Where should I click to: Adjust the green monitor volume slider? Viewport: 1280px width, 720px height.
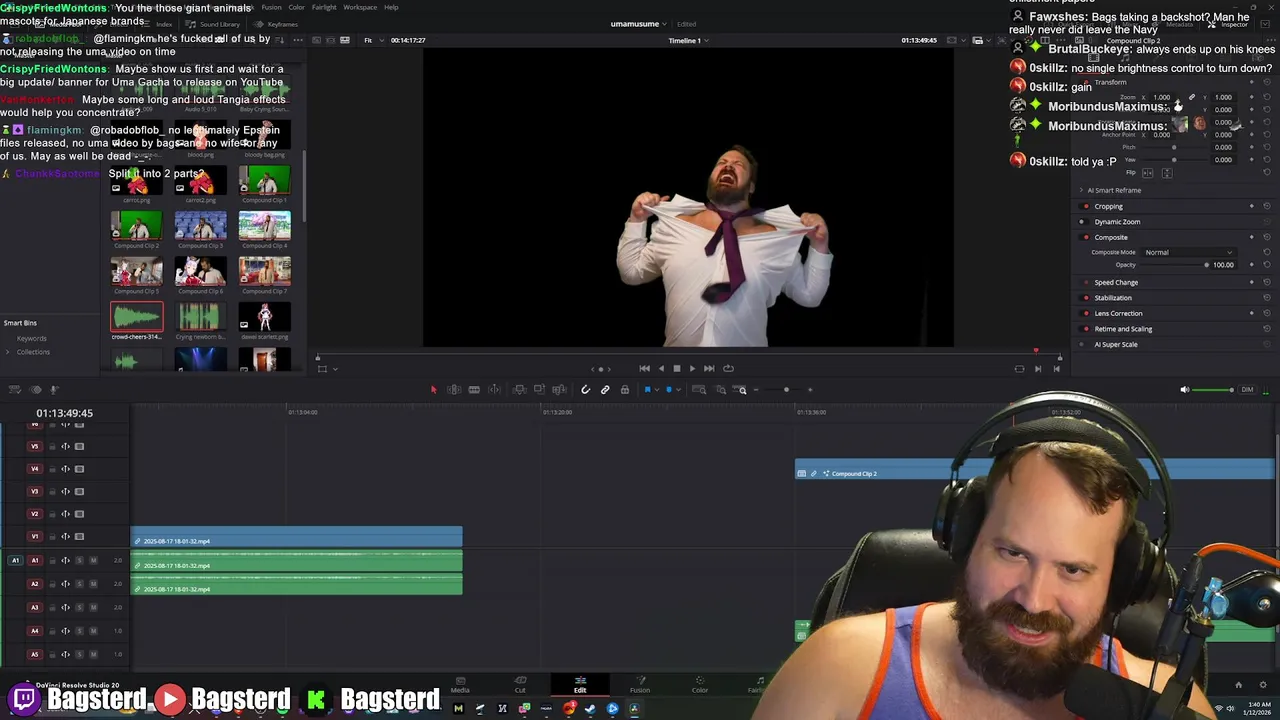pos(1214,390)
